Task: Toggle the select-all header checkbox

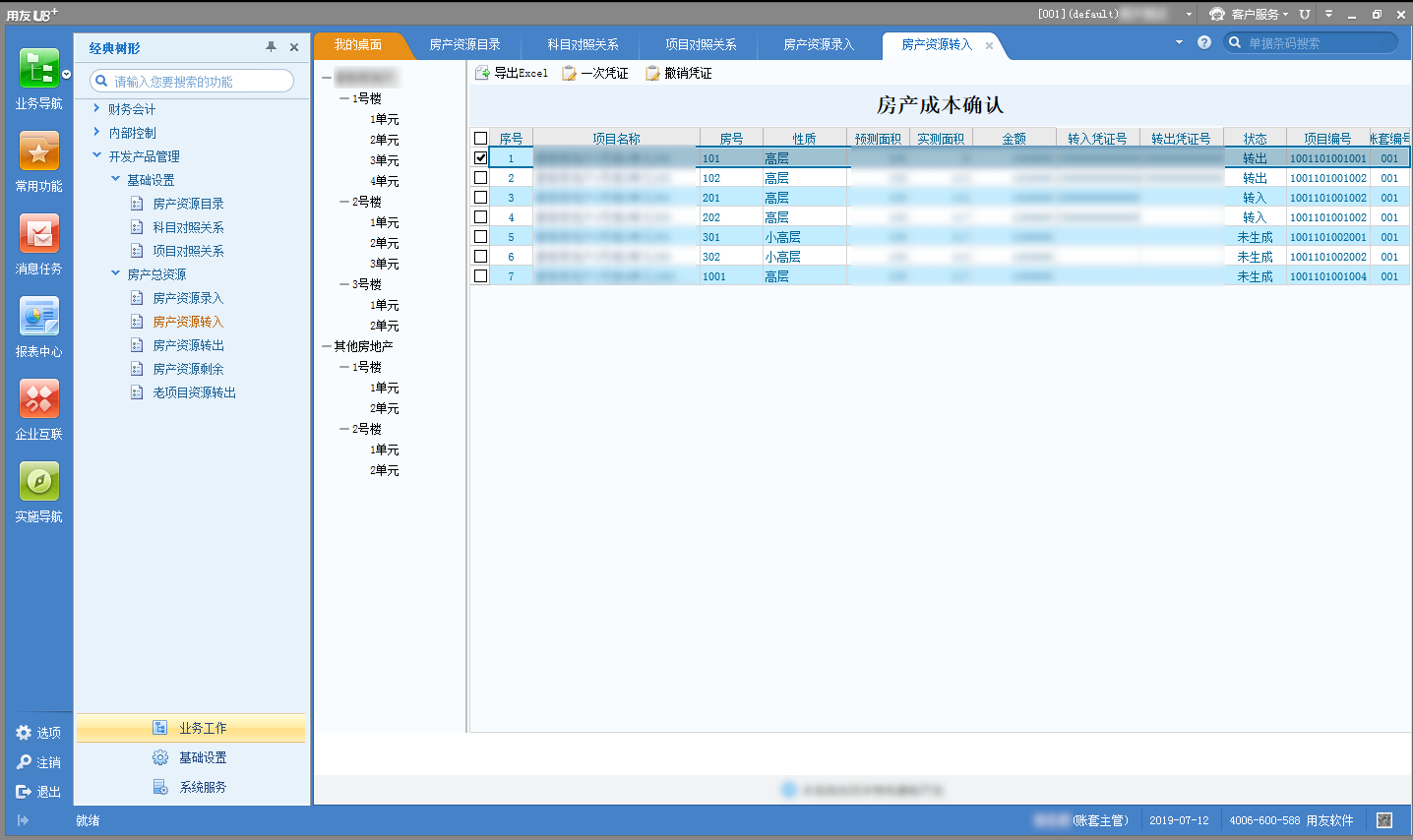Action: tap(481, 139)
